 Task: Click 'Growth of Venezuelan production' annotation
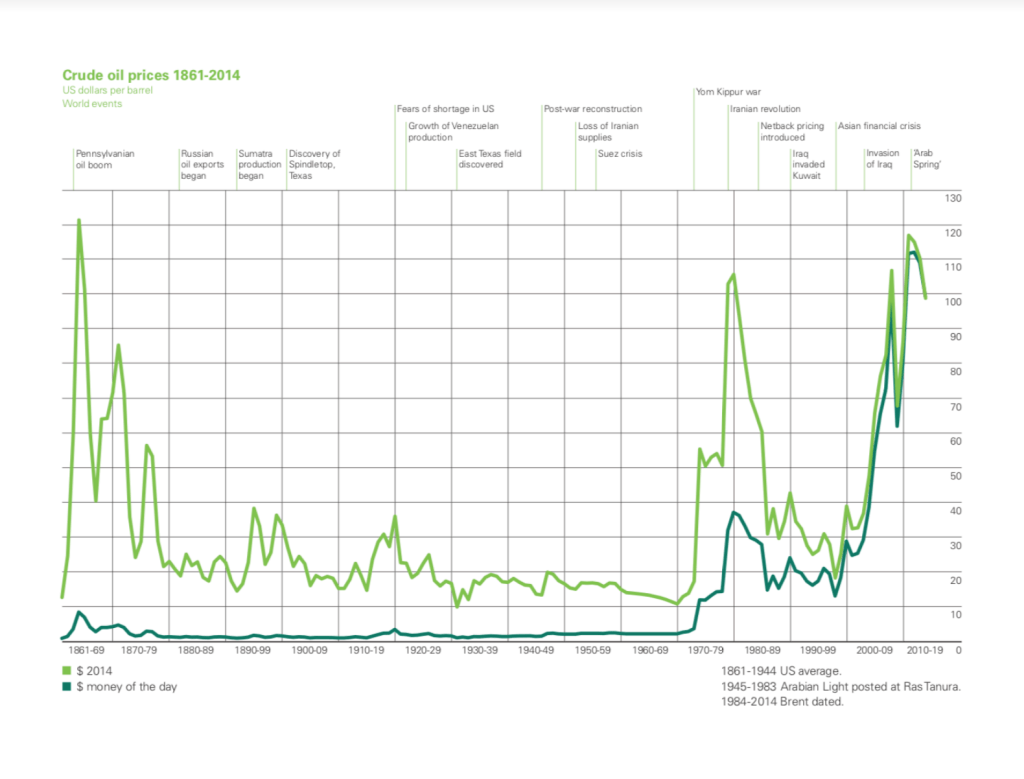[x=453, y=131]
